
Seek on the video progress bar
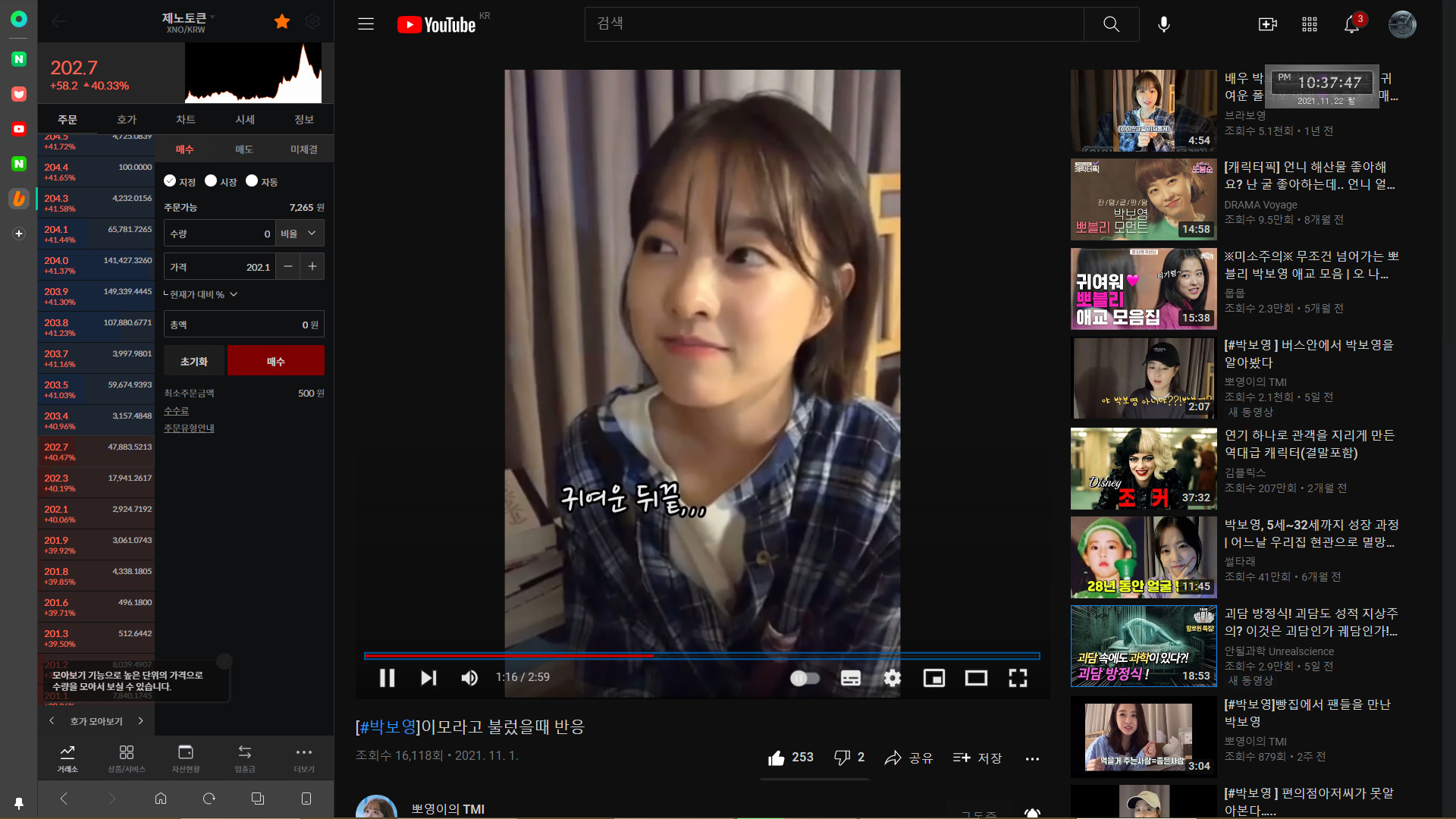[758, 655]
